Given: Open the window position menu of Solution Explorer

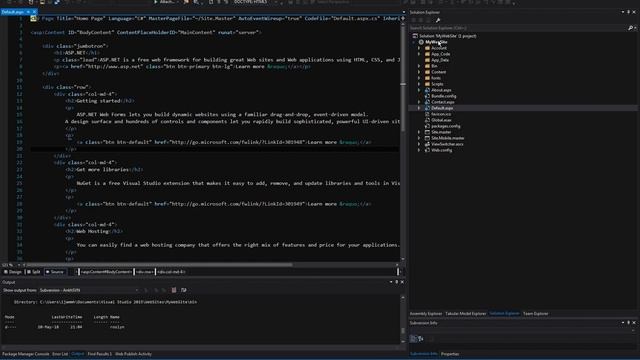Looking at the screenshot, I should click(x=623, y=12).
